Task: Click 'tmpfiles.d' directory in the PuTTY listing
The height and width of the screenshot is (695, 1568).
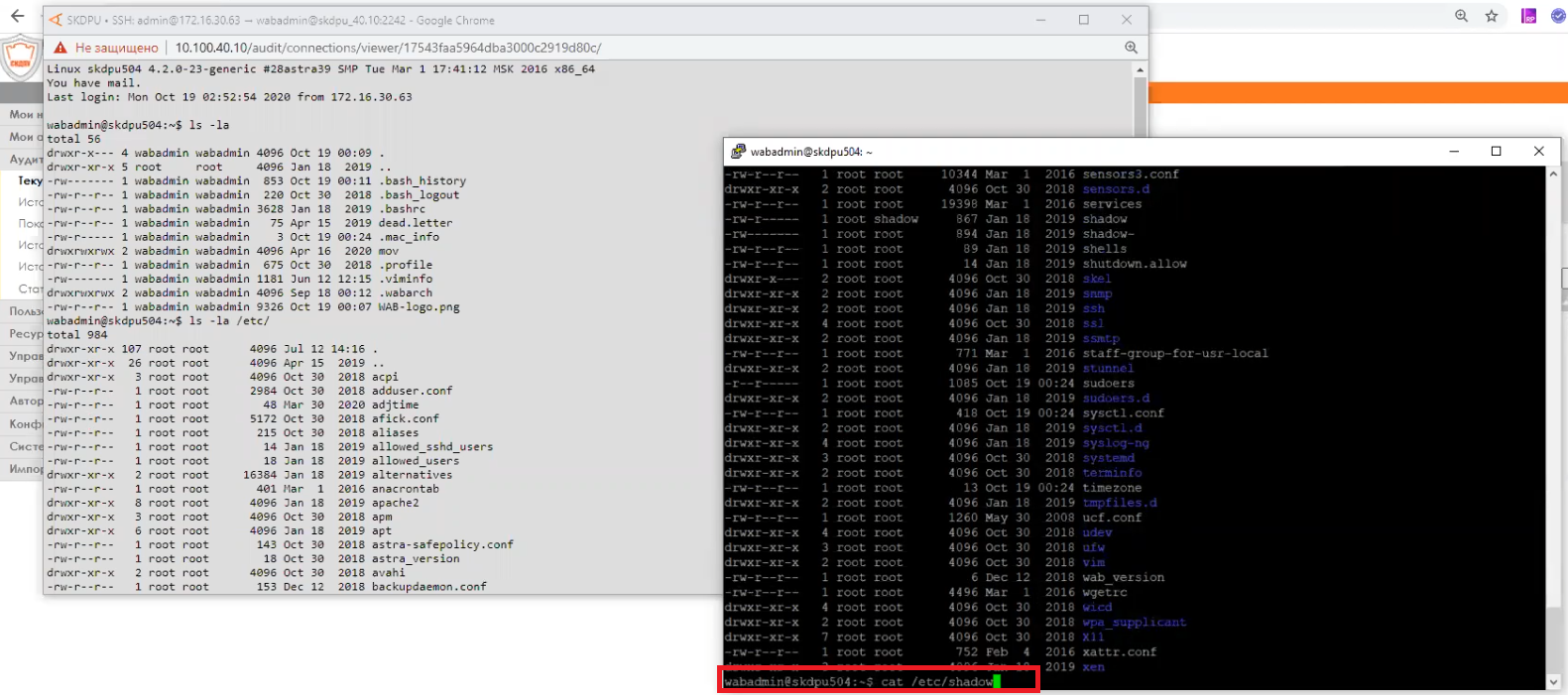Action: pos(1120,503)
